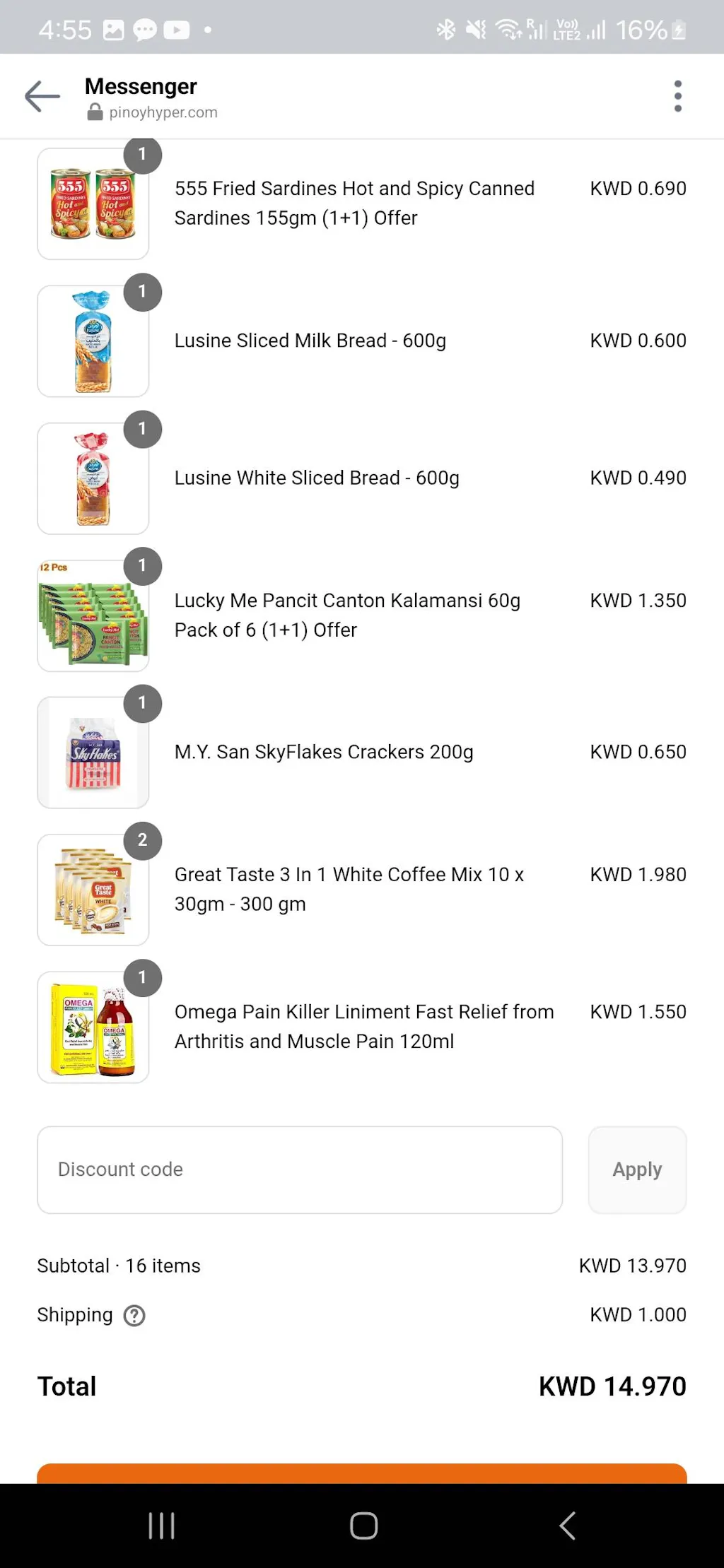Tap the Lucky Me Pancit Canton thumbnail
The width and height of the screenshot is (724, 1568).
click(93, 615)
